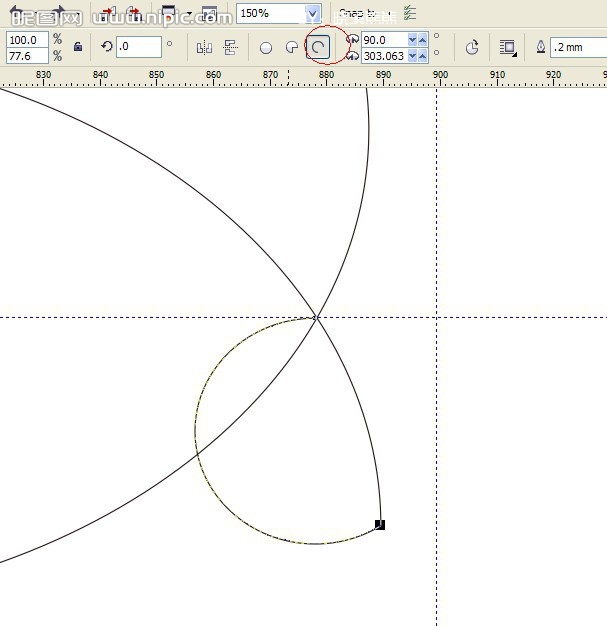
Task: Click the arc end node handle
Action: tap(380, 525)
